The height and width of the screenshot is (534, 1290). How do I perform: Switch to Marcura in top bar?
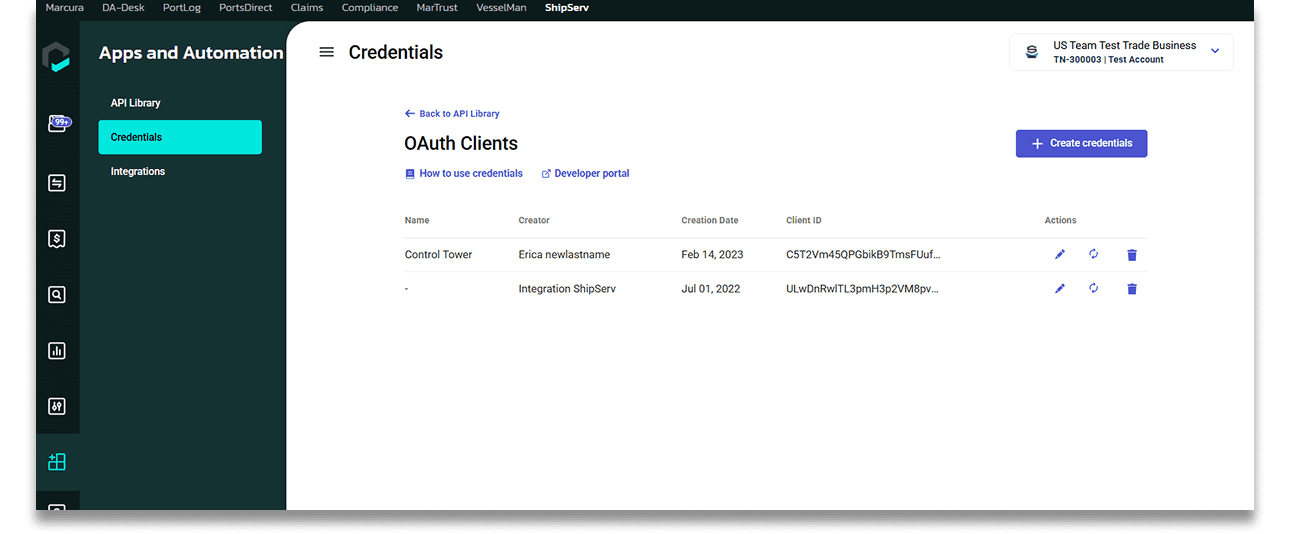[x=65, y=8]
